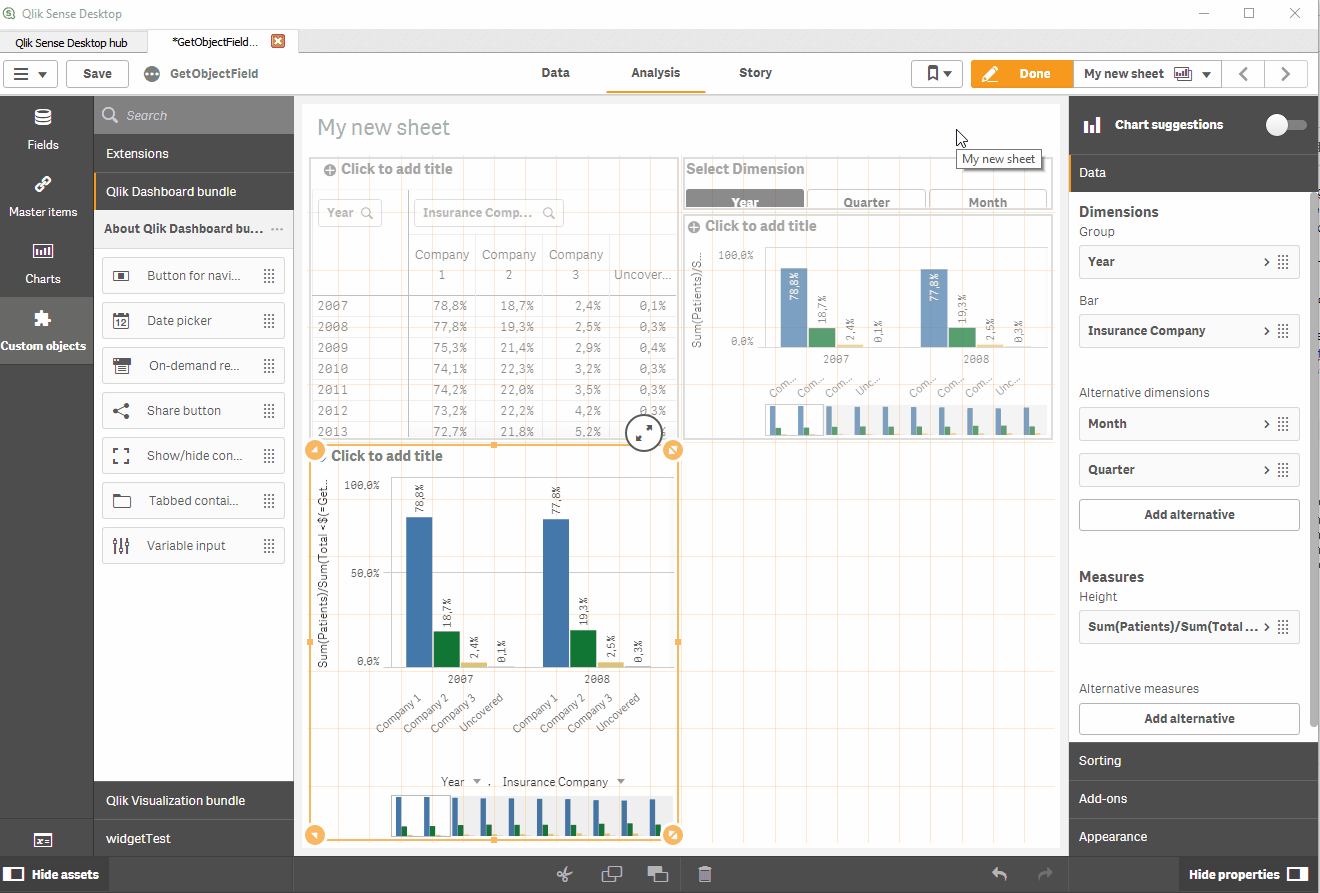Viewport: 1320px width, 893px height.
Task: Select Quarter in Select Dimension
Action: pyautogui.click(x=866, y=200)
